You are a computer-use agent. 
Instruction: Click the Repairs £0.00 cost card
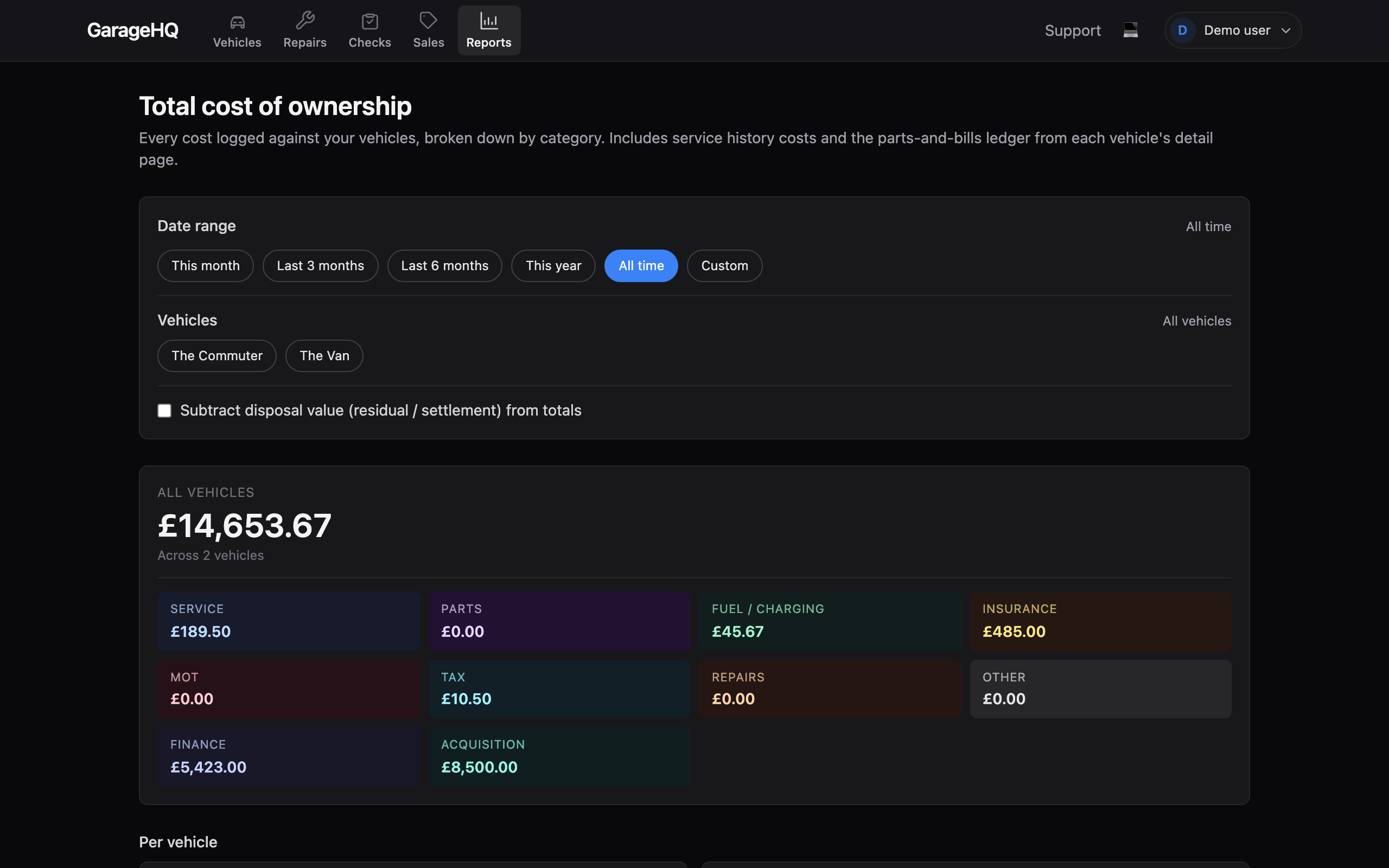click(x=830, y=689)
